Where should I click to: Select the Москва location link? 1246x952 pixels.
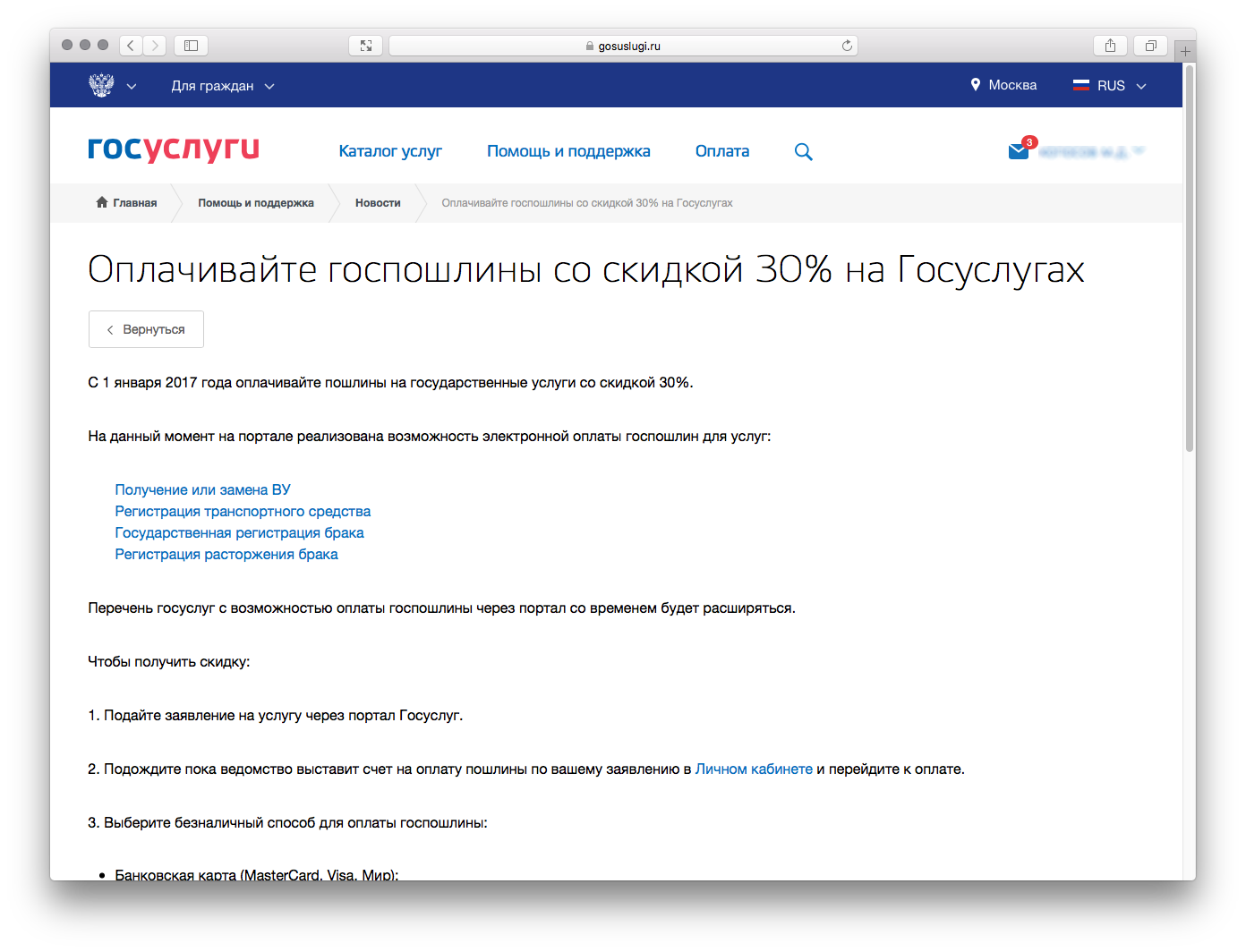tap(1012, 85)
